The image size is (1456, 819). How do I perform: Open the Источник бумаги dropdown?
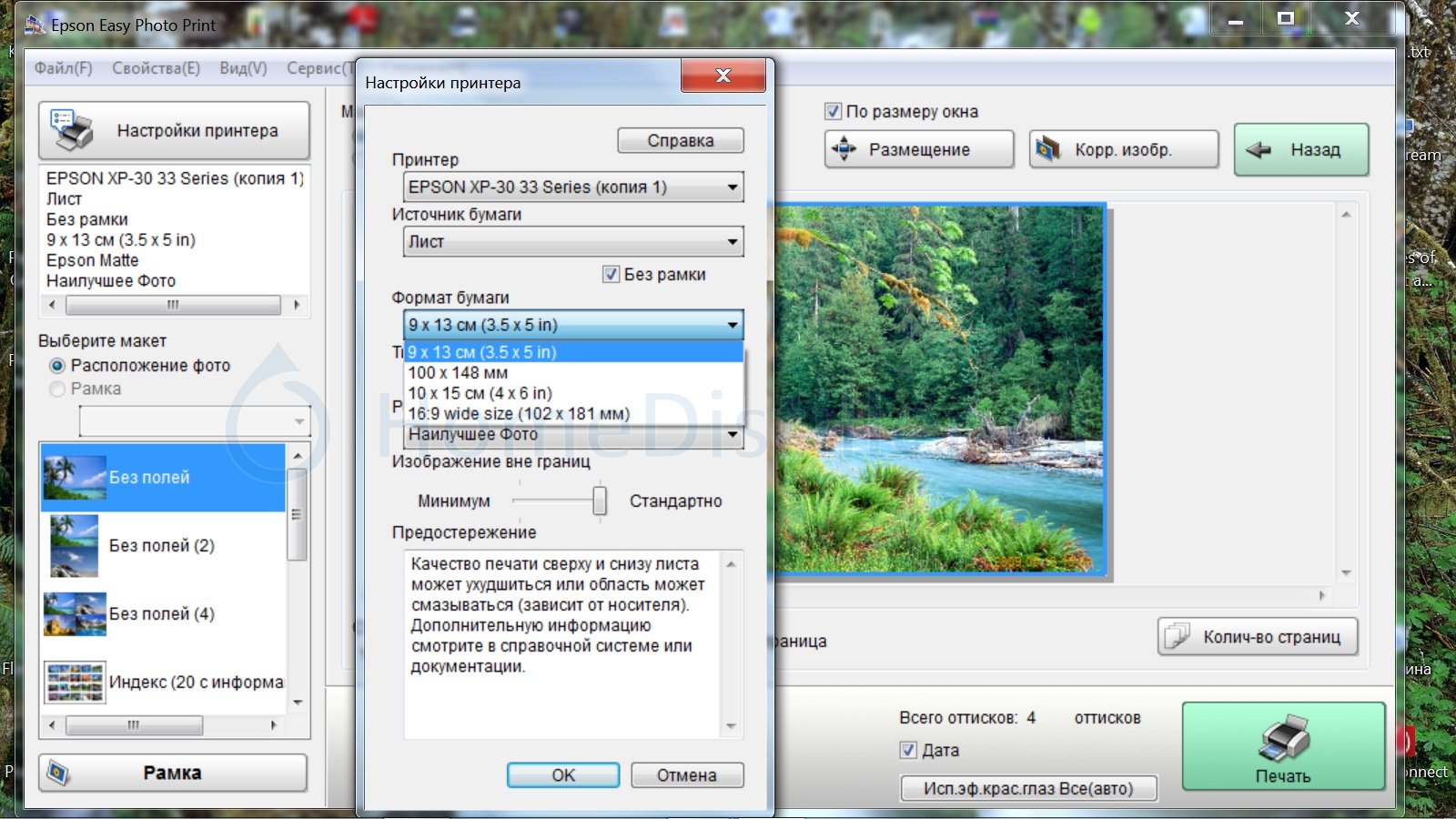[573, 242]
